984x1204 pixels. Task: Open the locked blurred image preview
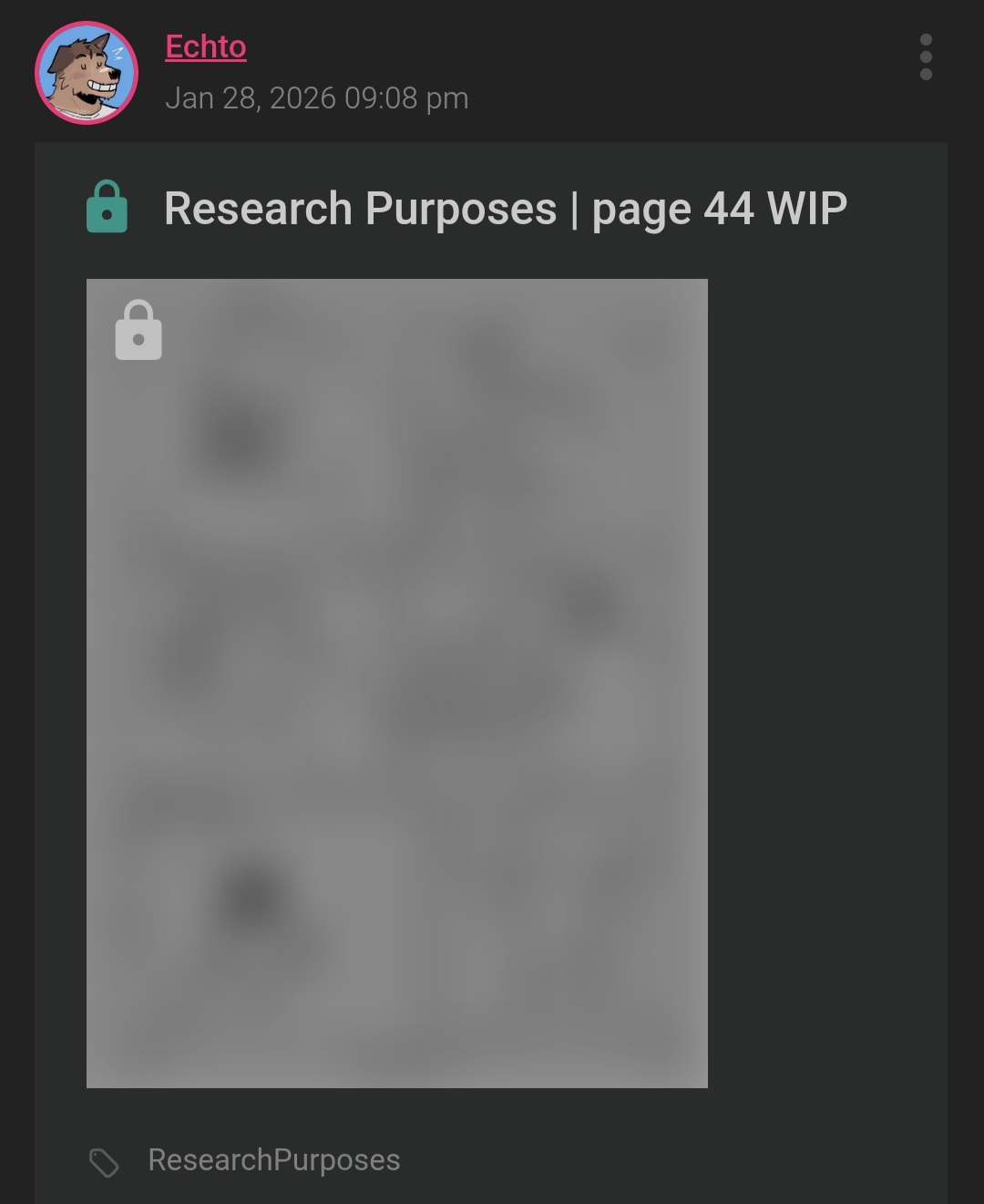tap(397, 683)
